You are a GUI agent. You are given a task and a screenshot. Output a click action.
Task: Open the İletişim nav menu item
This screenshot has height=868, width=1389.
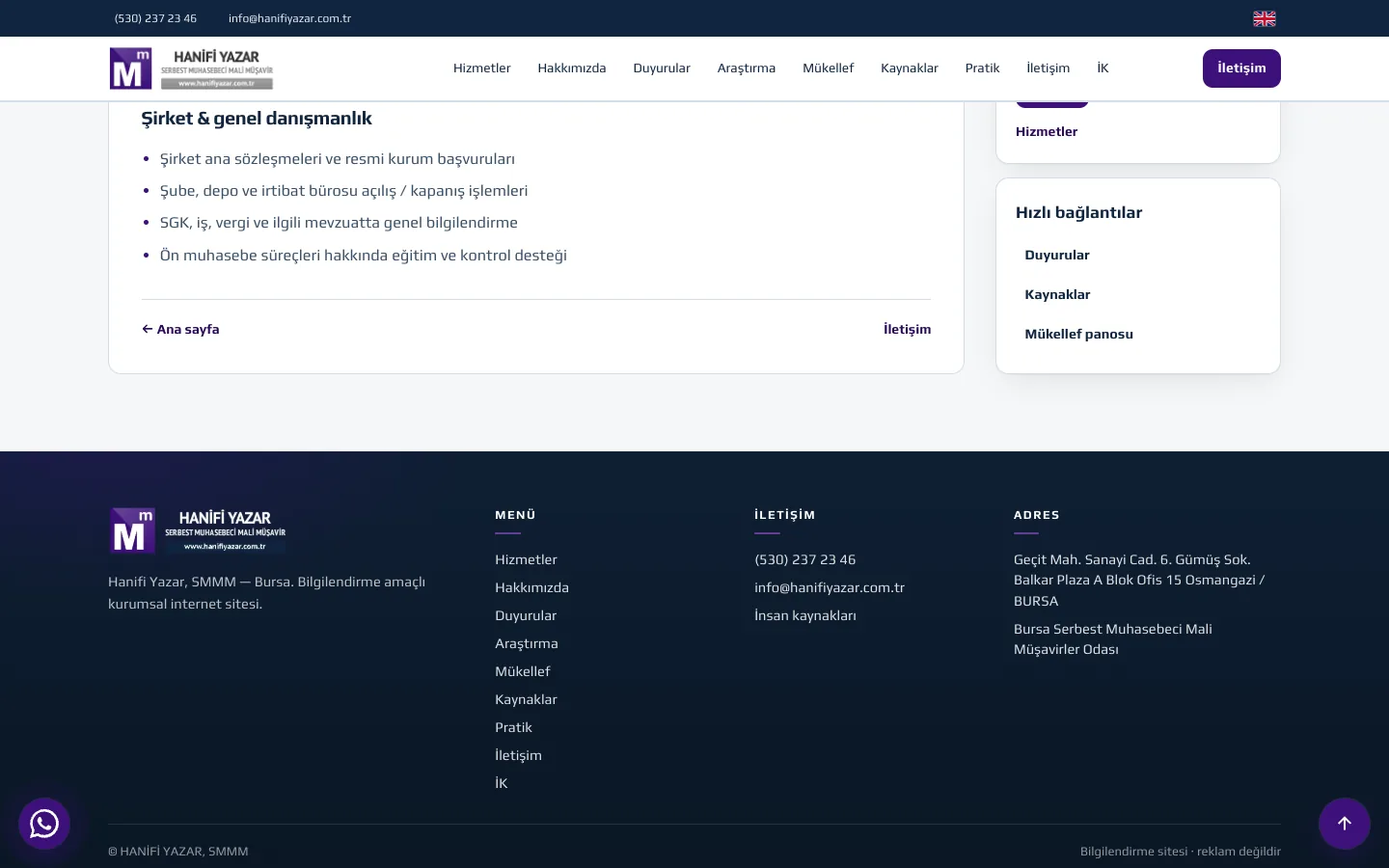click(1049, 68)
